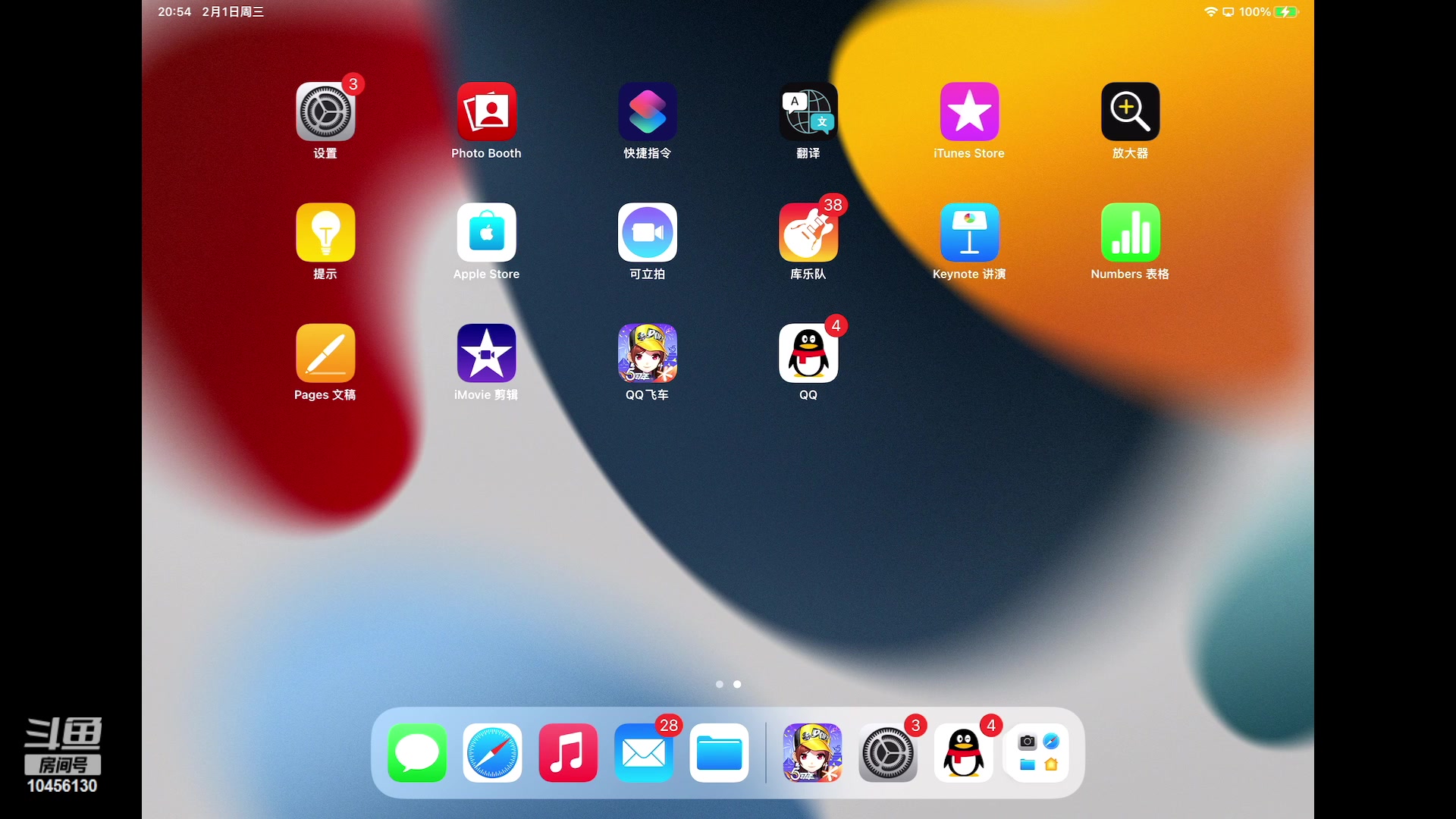Tap the Wi-Fi icon in status bar
The width and height of the screenshot is (1456, 819).
1210,12
